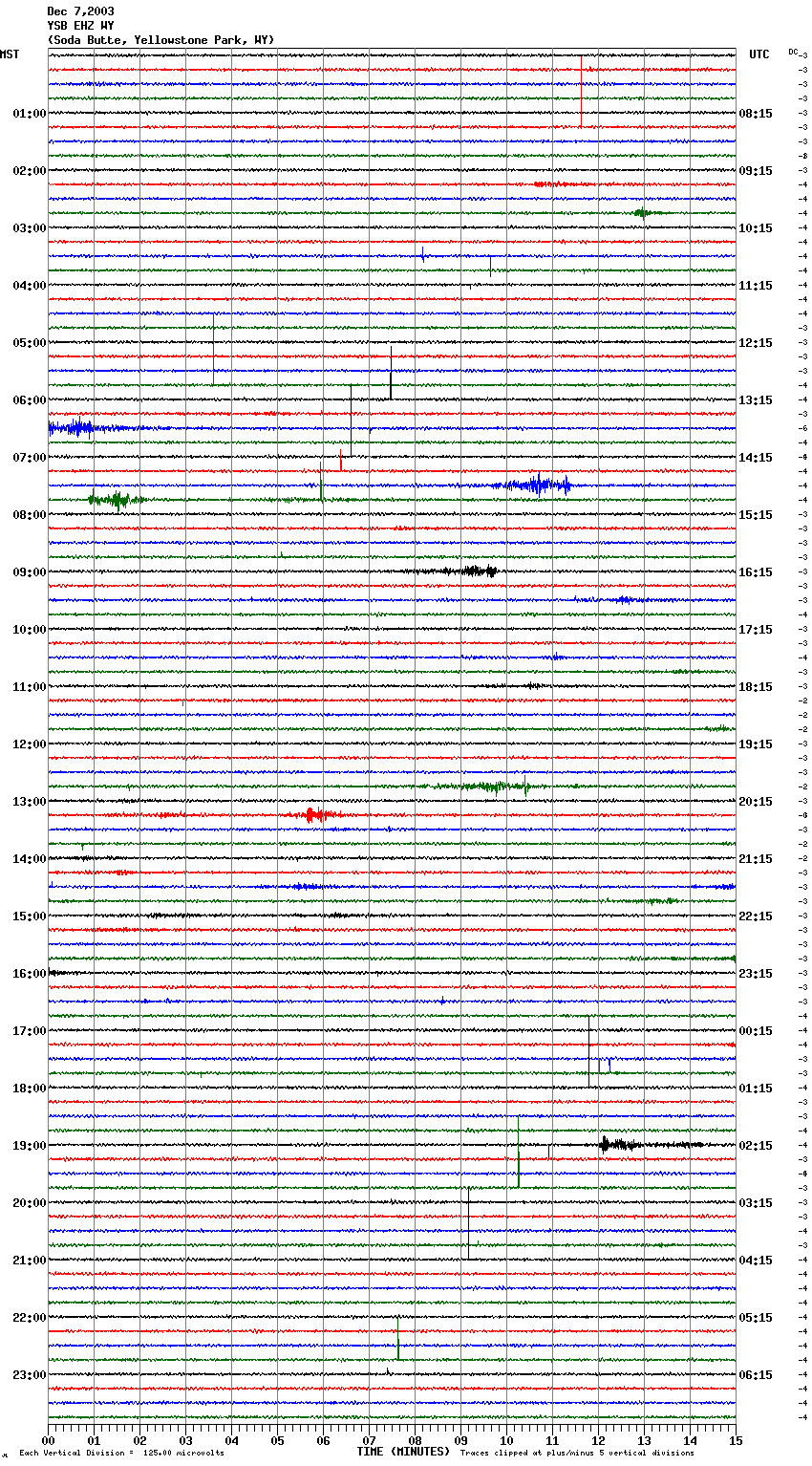Image resolution: width=812 pixels, height=1466 pixels.
Task: Select the "18:00" MST hour label
Action: click(x=30, y=1089)
